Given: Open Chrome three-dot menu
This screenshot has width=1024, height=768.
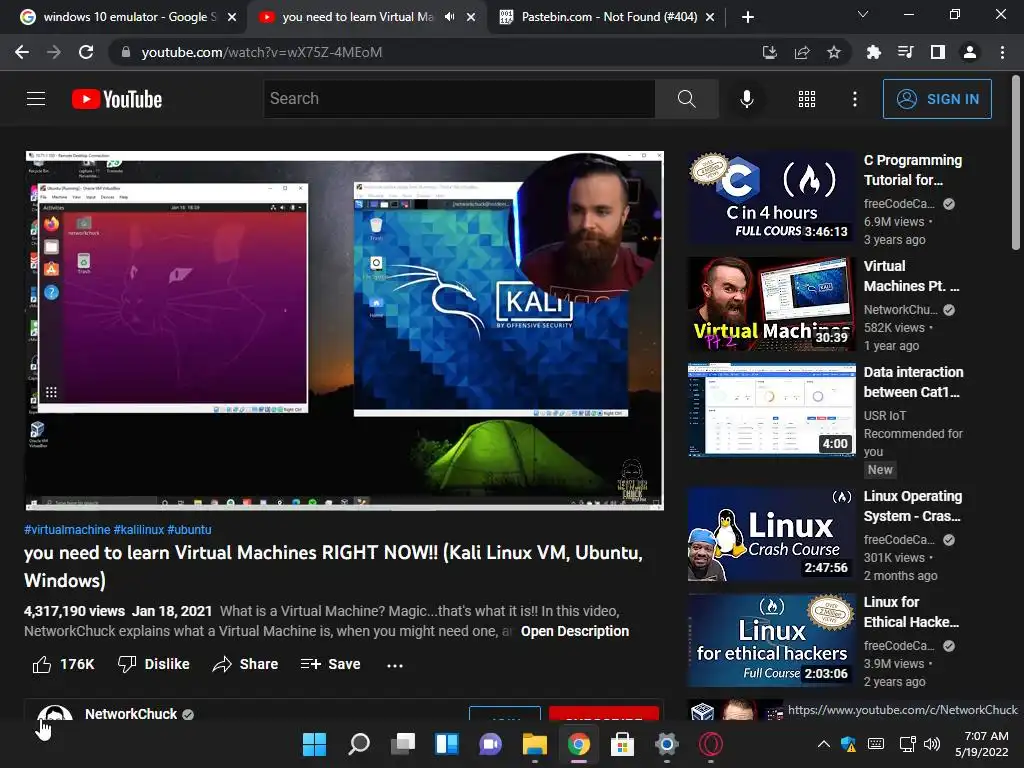Looking at the screenshot, I should click(x=1002, y=52).
